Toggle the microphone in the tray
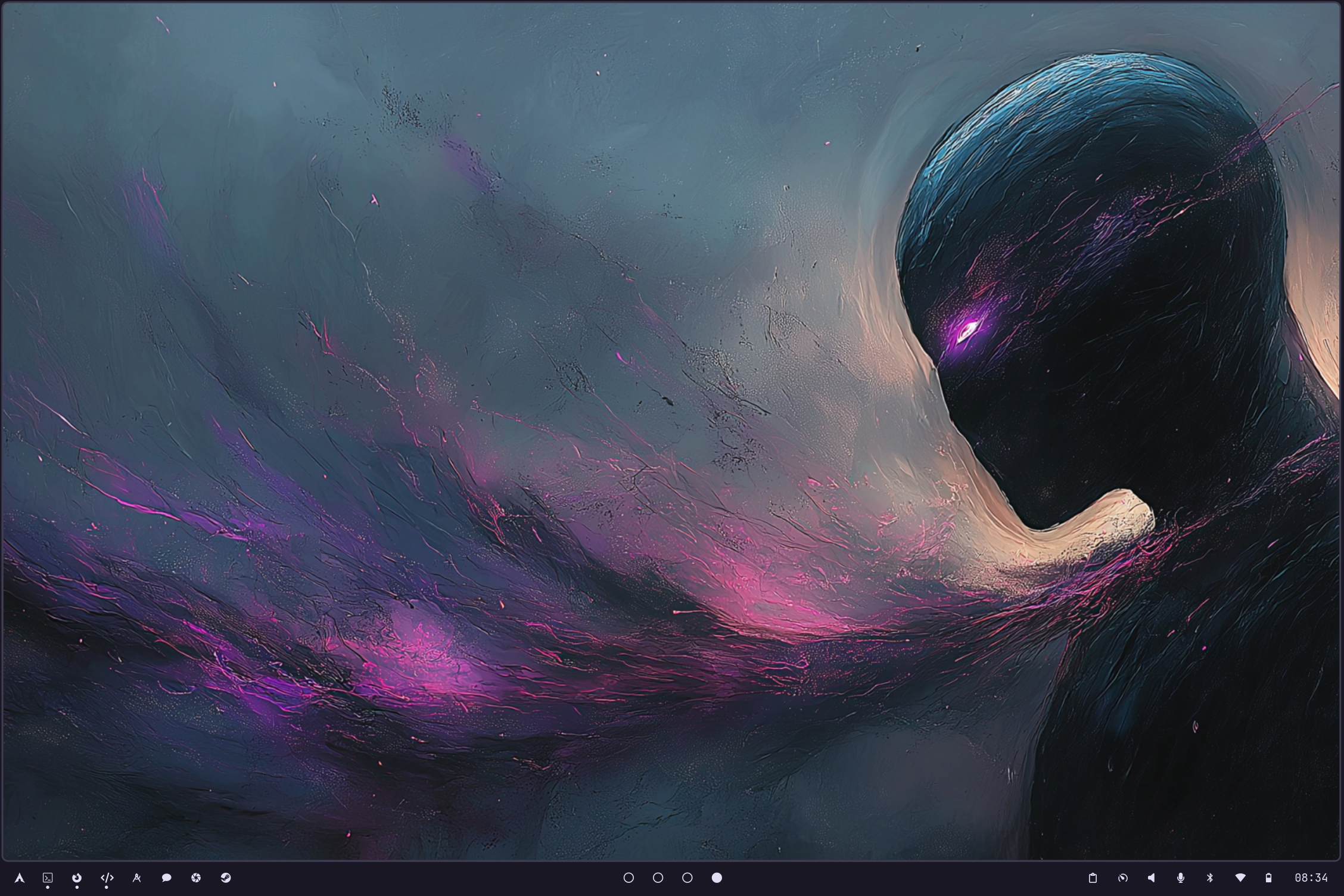 (1181, 878)
